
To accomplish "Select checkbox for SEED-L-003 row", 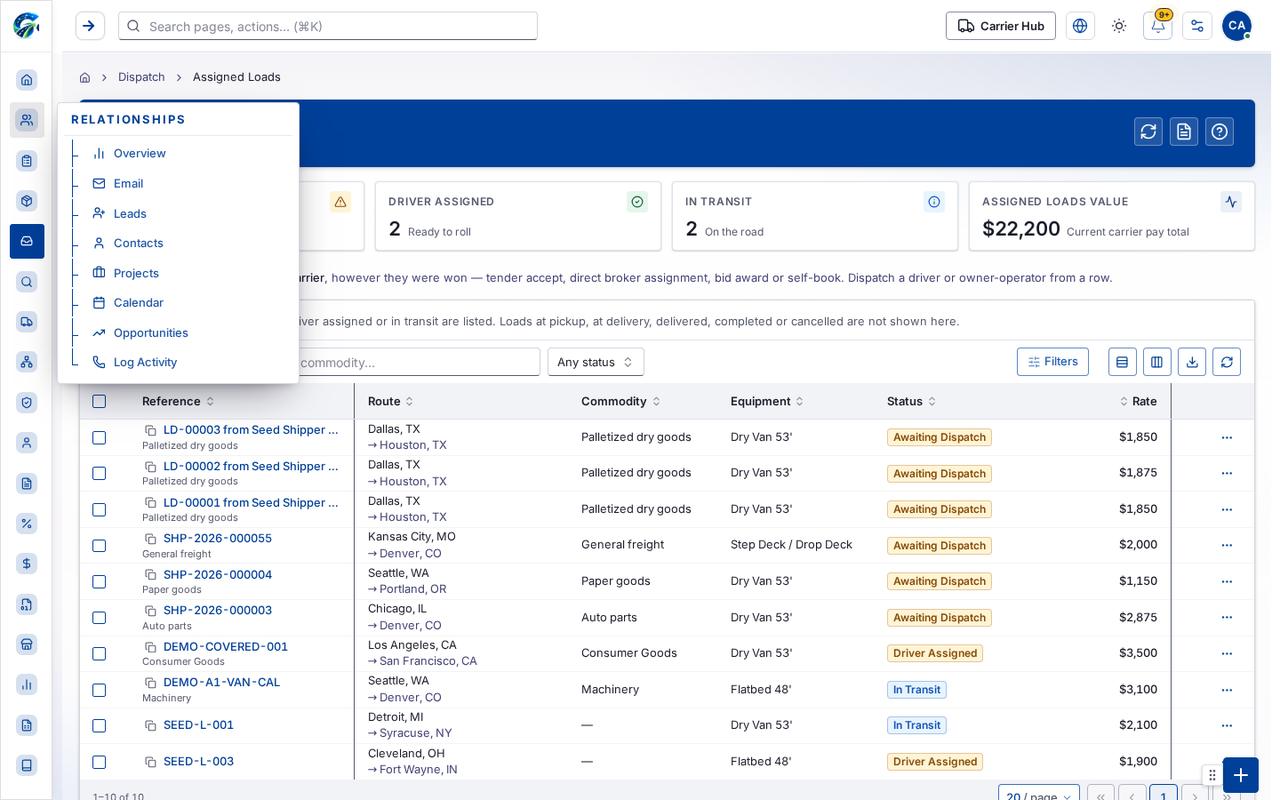I will [x=99, y=762].
